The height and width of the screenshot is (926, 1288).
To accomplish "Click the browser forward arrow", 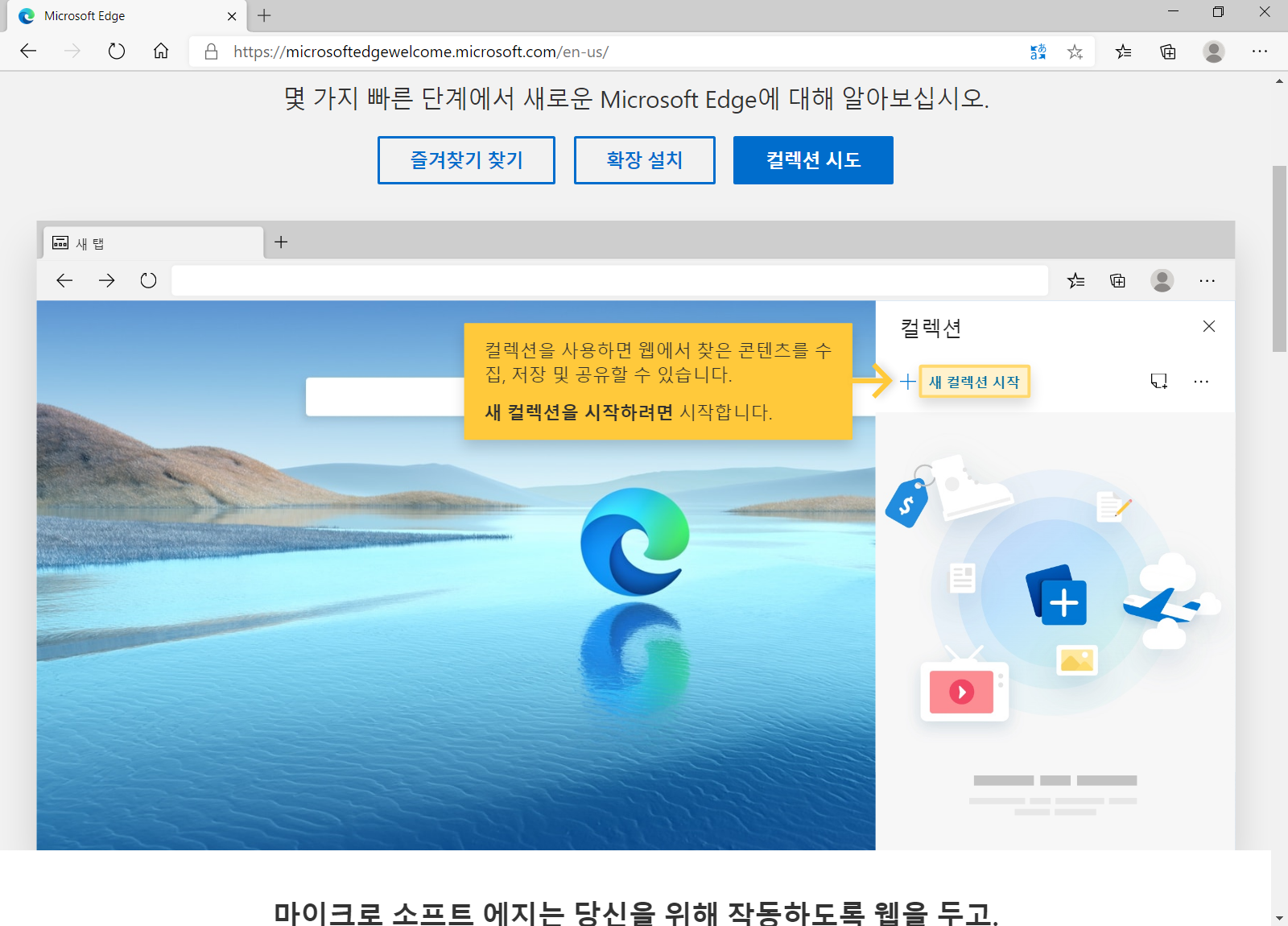I will point(72,52).
